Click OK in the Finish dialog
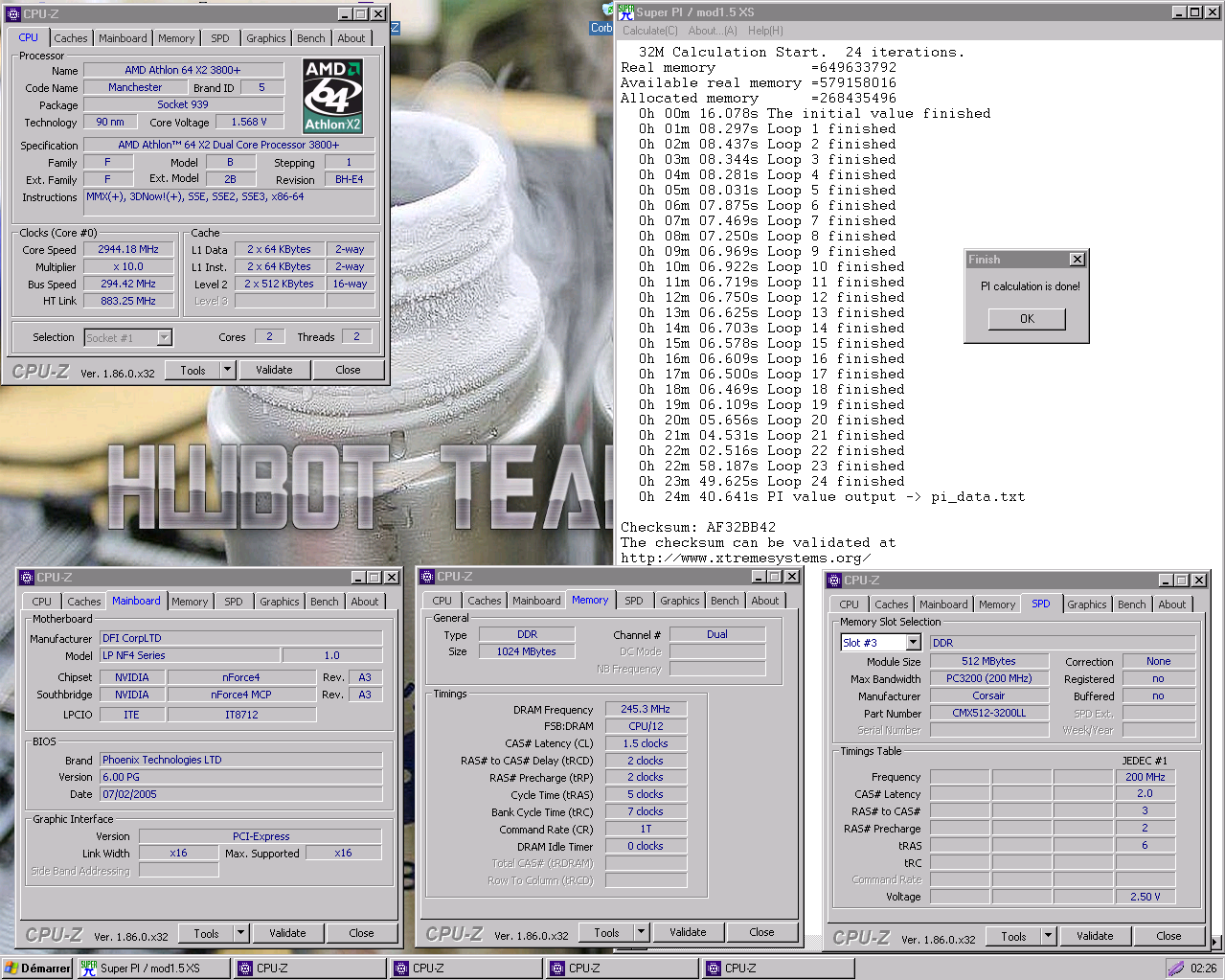This screenshot has height=980, width=1225. click(1027, 319)
